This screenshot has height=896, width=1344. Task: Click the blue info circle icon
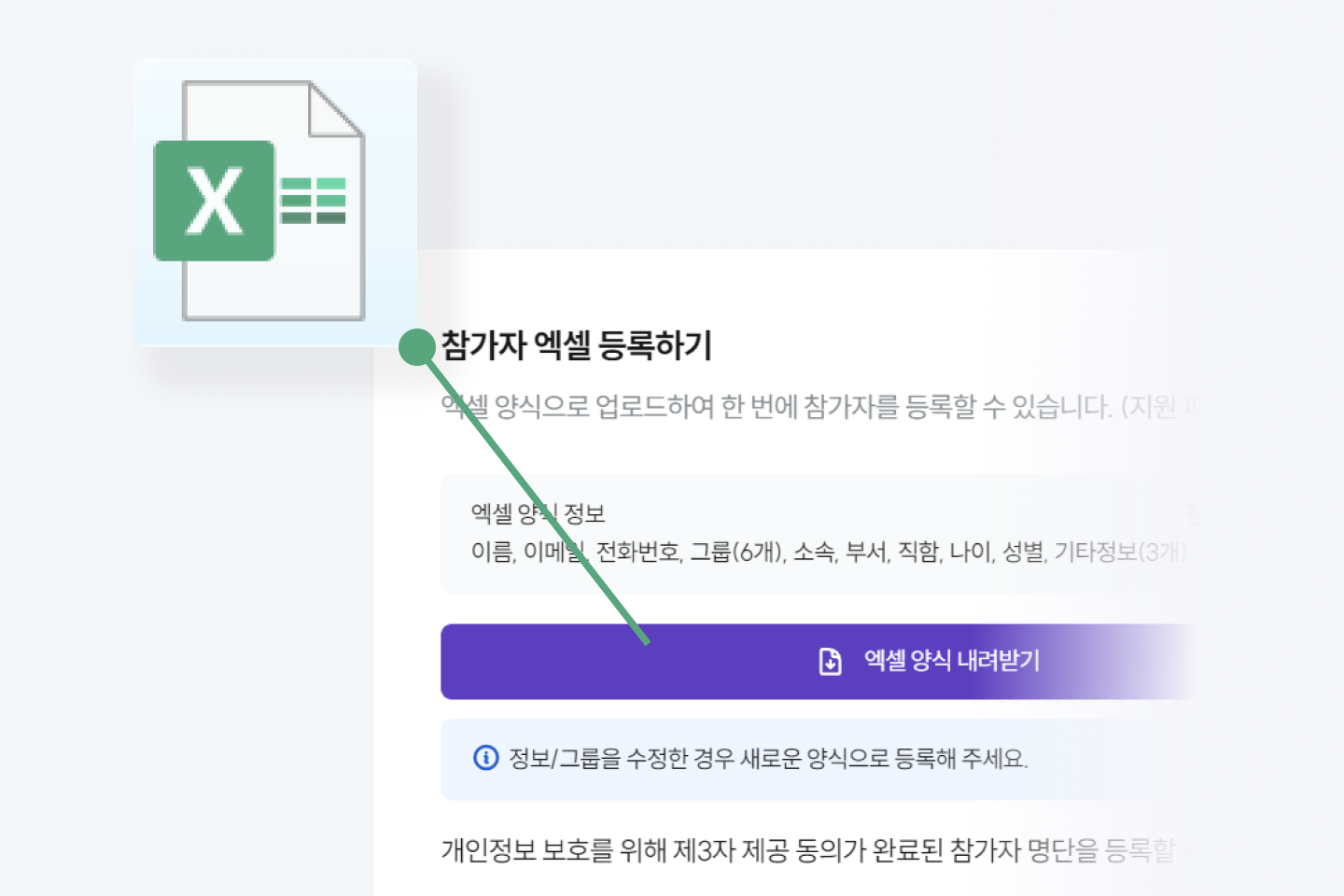pos(485,758)
